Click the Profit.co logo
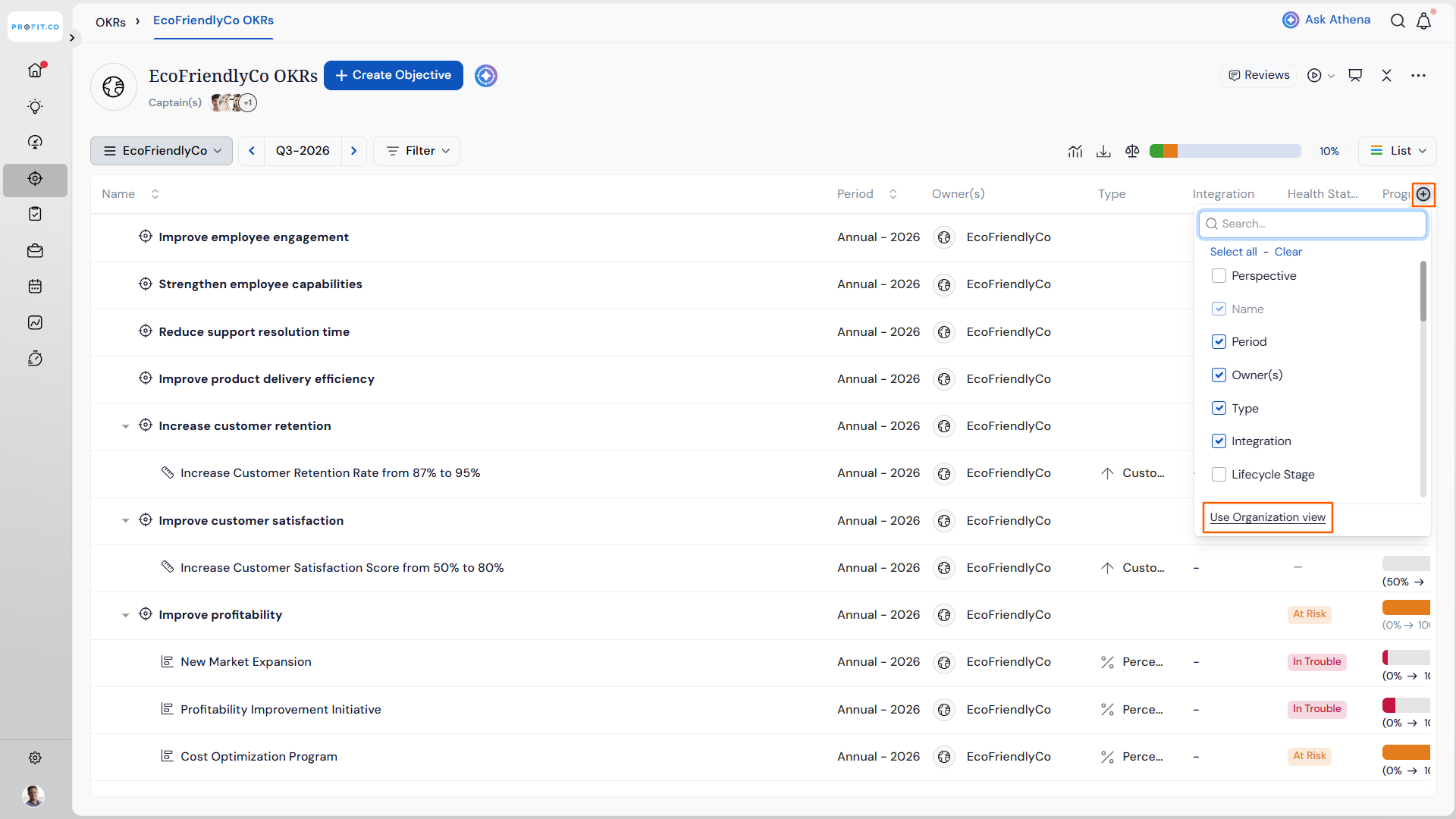This screenshot has height=819, width=1456. click(x=35, y=27)
